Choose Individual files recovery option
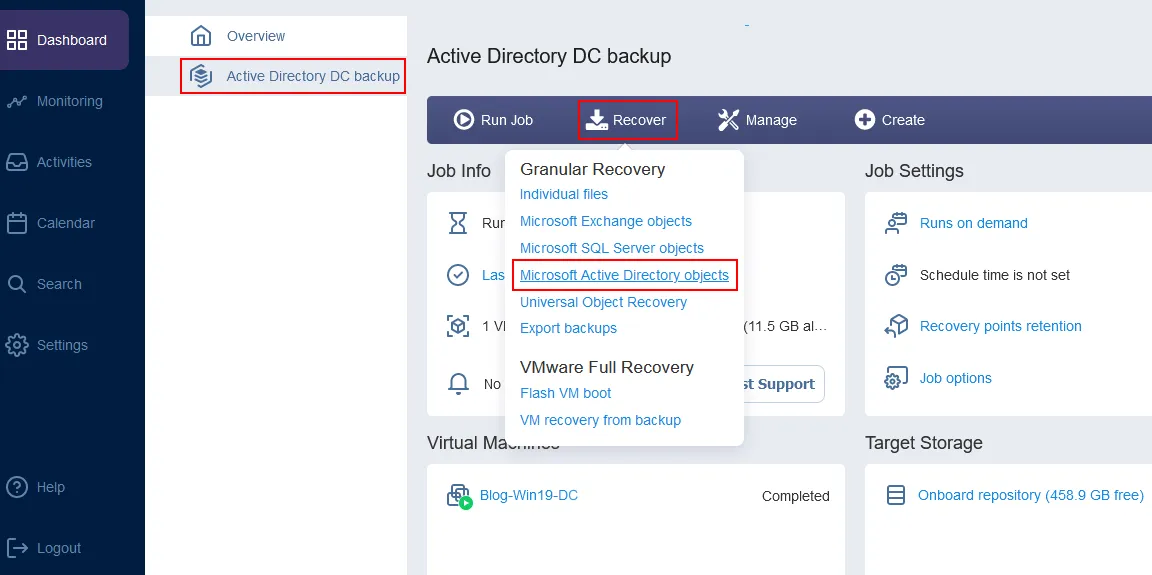 pyautogui.click(x=564, y=194)
